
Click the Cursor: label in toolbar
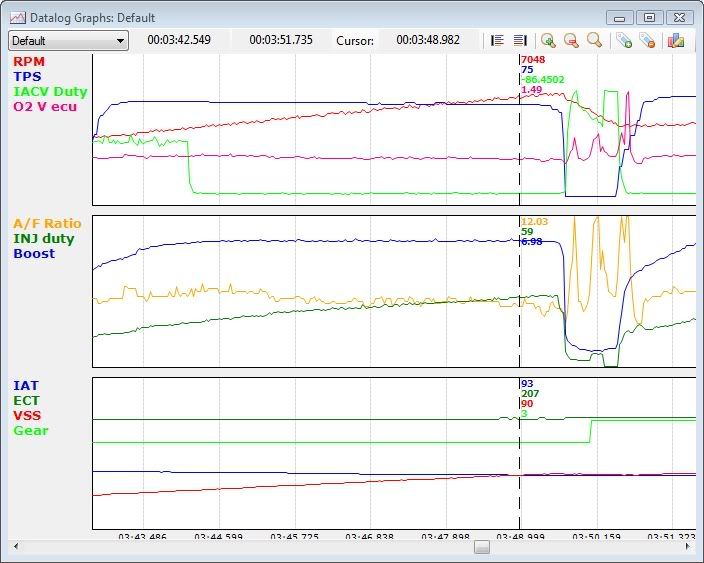pyautogui.click(x=355, y=41)
